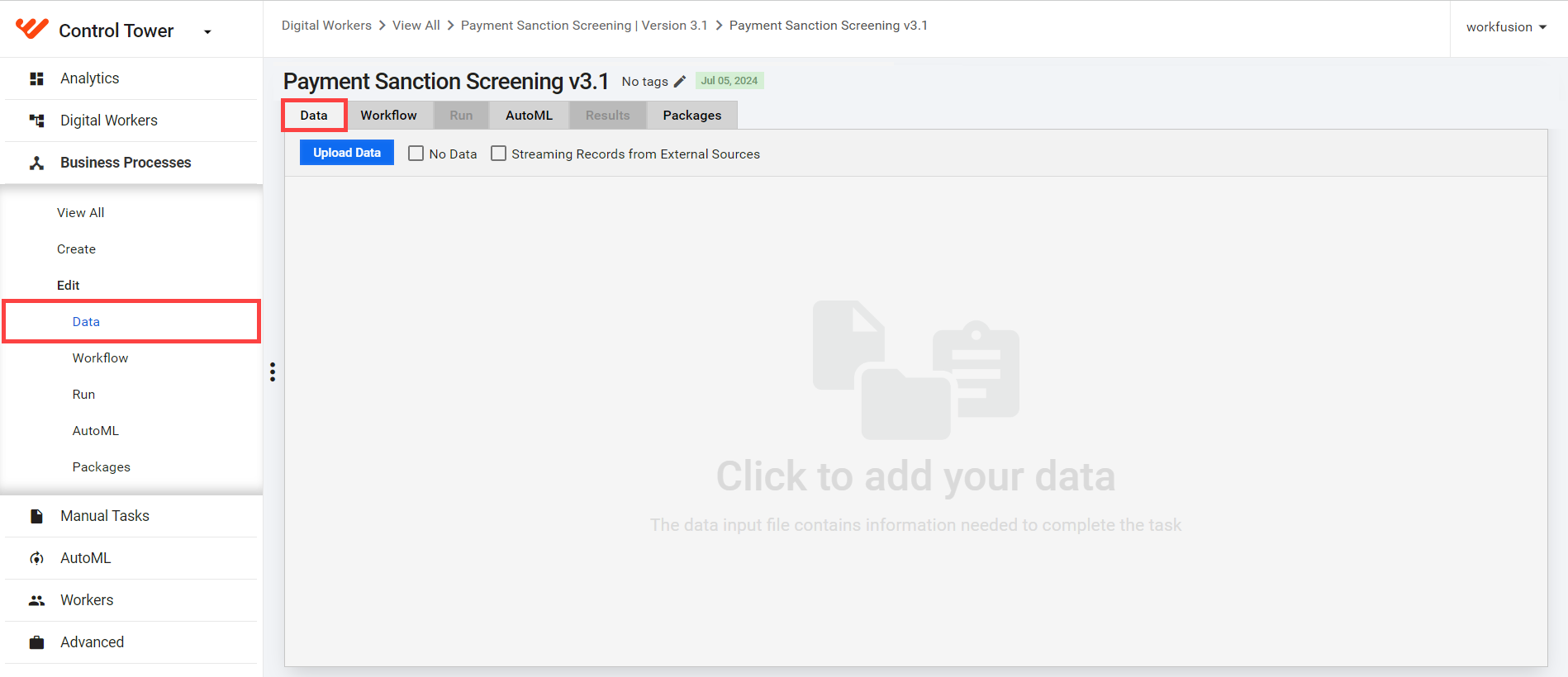The image size is (1568, 677).
Task: Click the Upload Data button
Action: point(347,153)
